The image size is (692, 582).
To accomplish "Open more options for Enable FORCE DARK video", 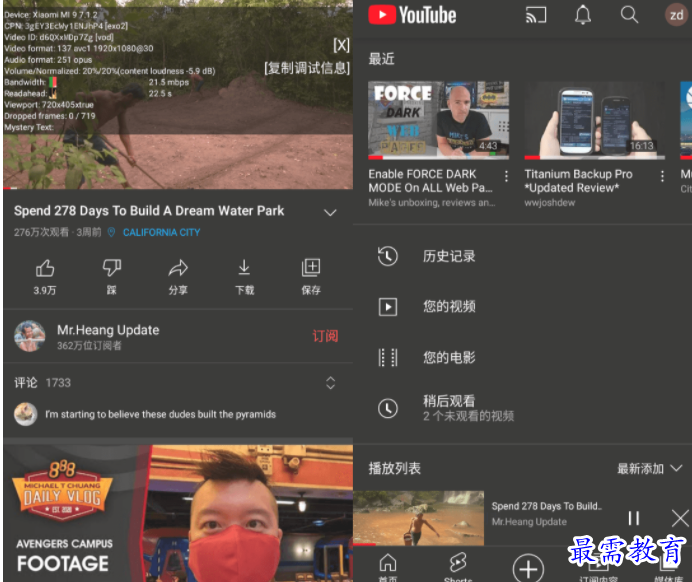I will [506, 176].
